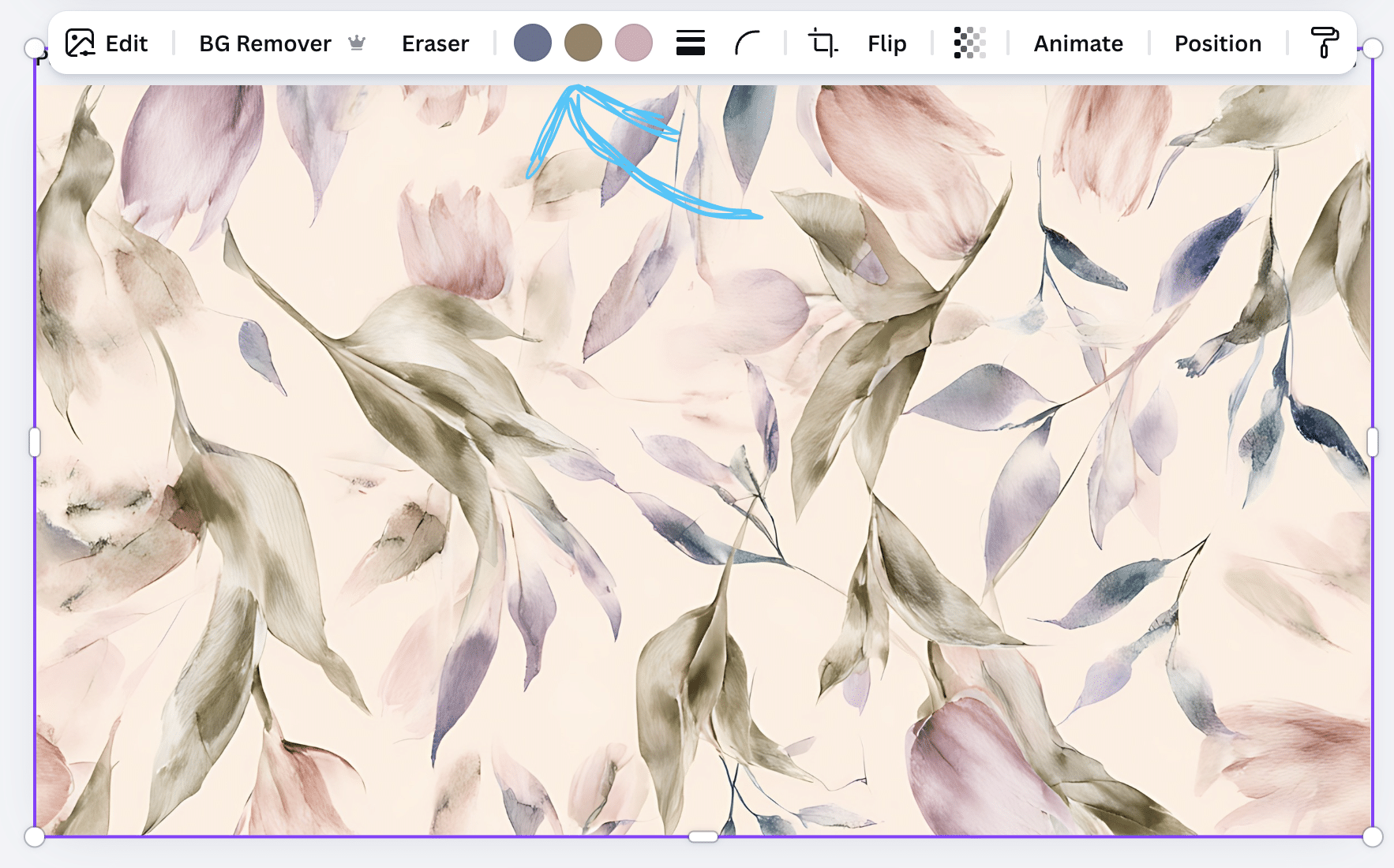Open the Animate panel
Viewport: 1394px width, 868px height.
[x=1077, y=43]
